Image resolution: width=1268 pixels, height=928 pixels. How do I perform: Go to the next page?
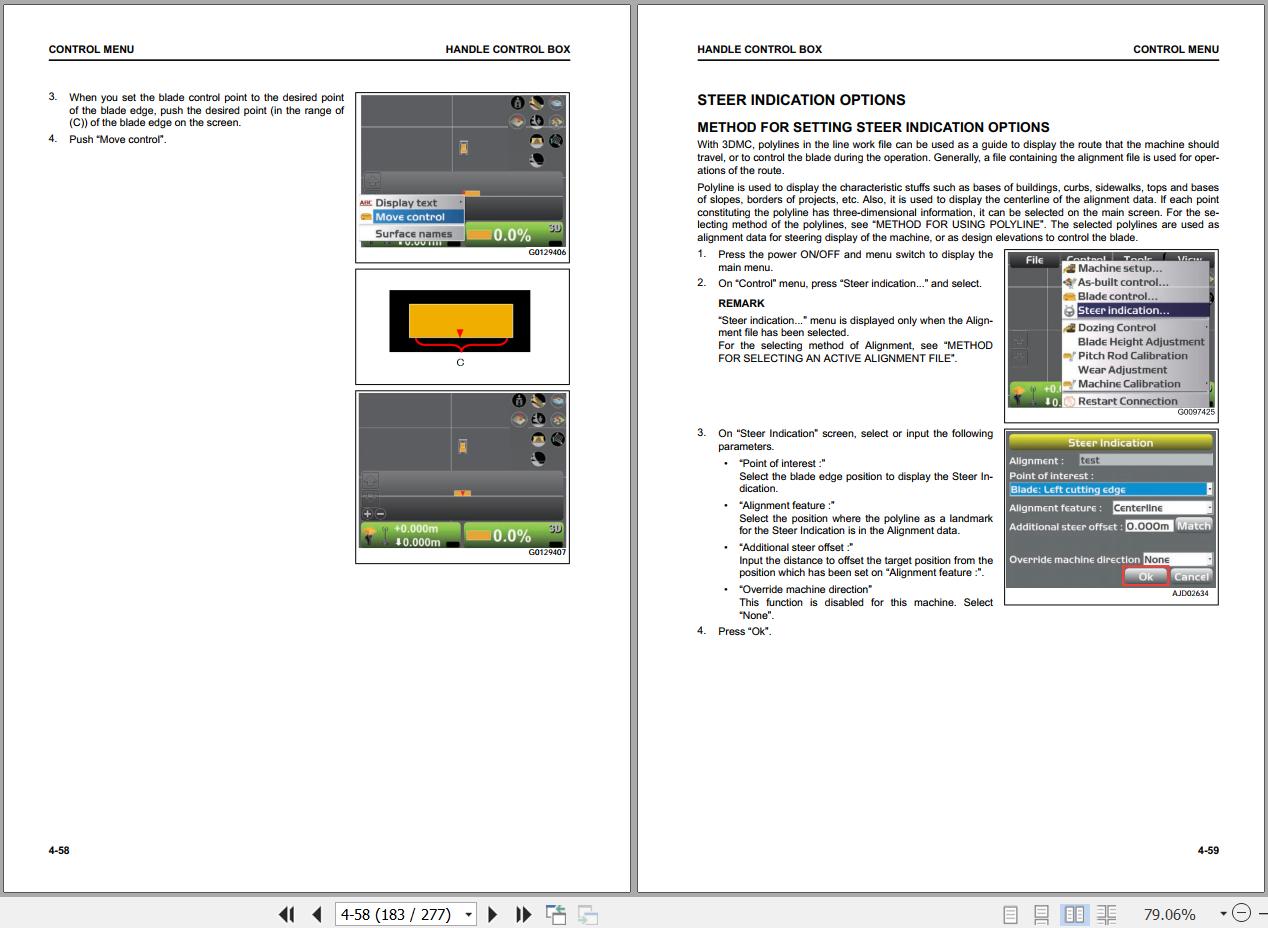pos(493,914)
